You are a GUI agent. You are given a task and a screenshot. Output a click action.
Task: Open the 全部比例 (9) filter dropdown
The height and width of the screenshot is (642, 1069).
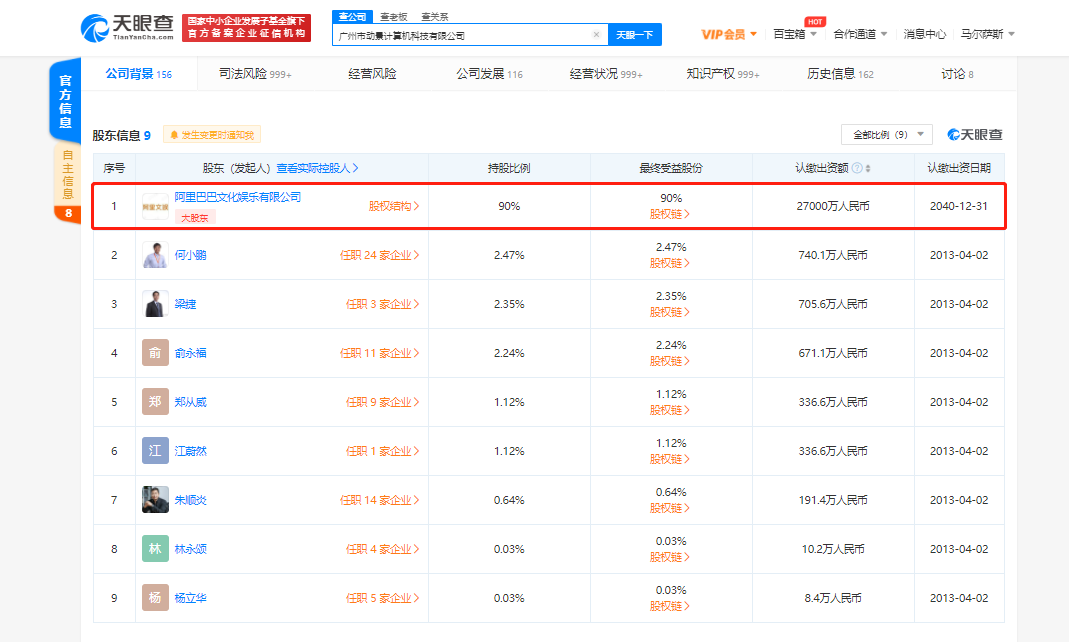pyautogui.click(x=885, y=133)
